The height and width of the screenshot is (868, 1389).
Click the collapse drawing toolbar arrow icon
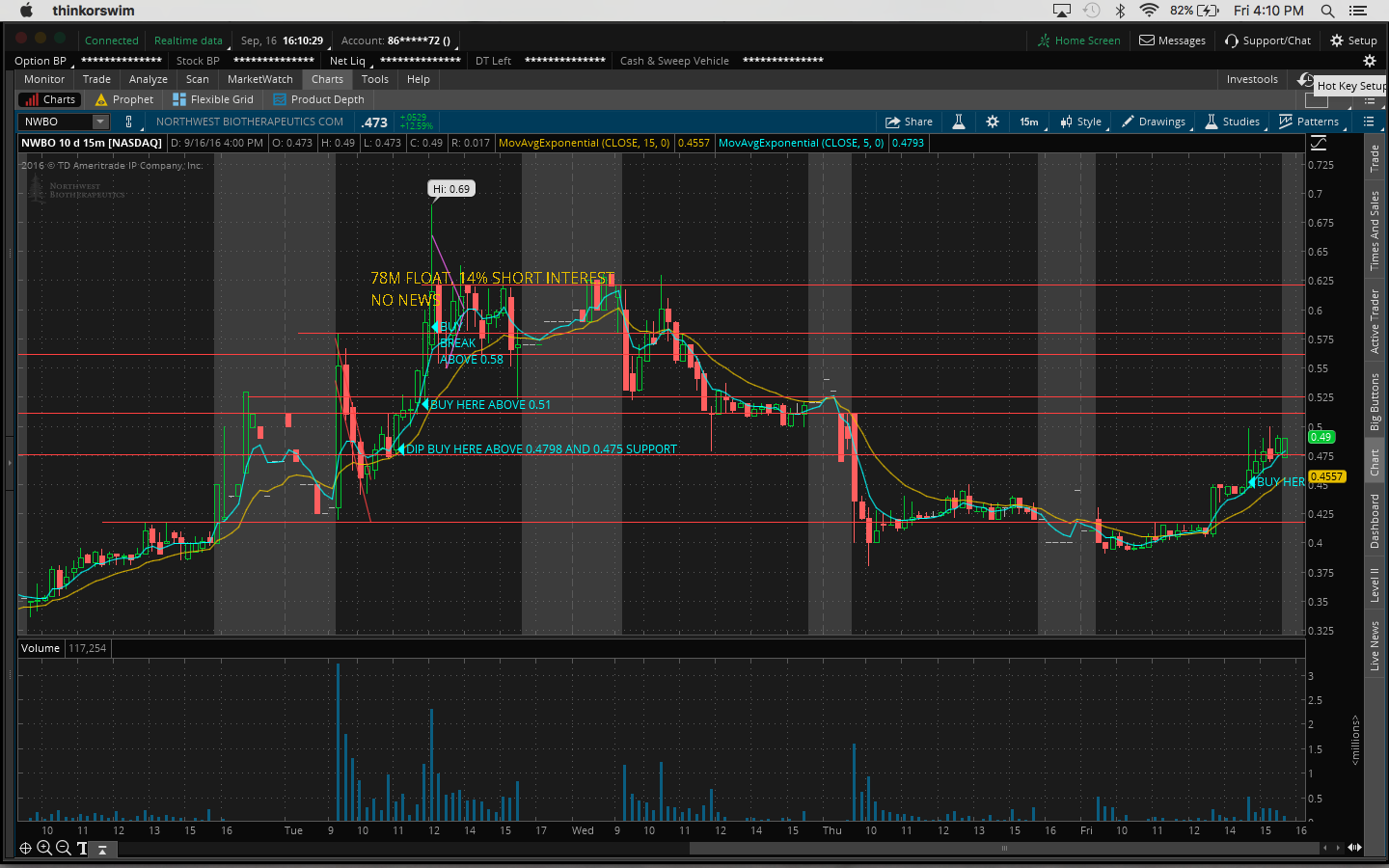tap(102, 850)
